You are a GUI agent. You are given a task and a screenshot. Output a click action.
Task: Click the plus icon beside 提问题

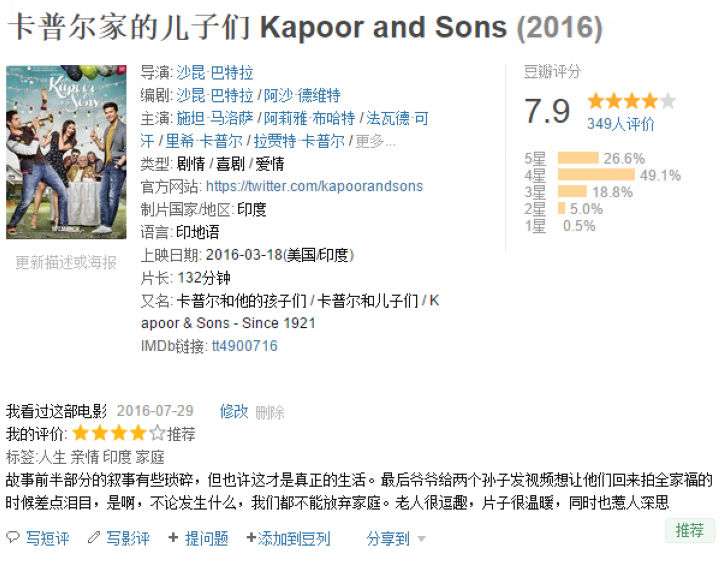coord(173,538)
